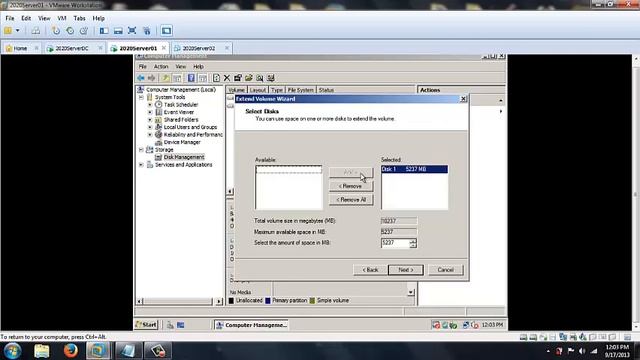Expand the Event Viewer node
This screenshot has height=360, width=640.
pyautogui.click(x=150, y=112)
